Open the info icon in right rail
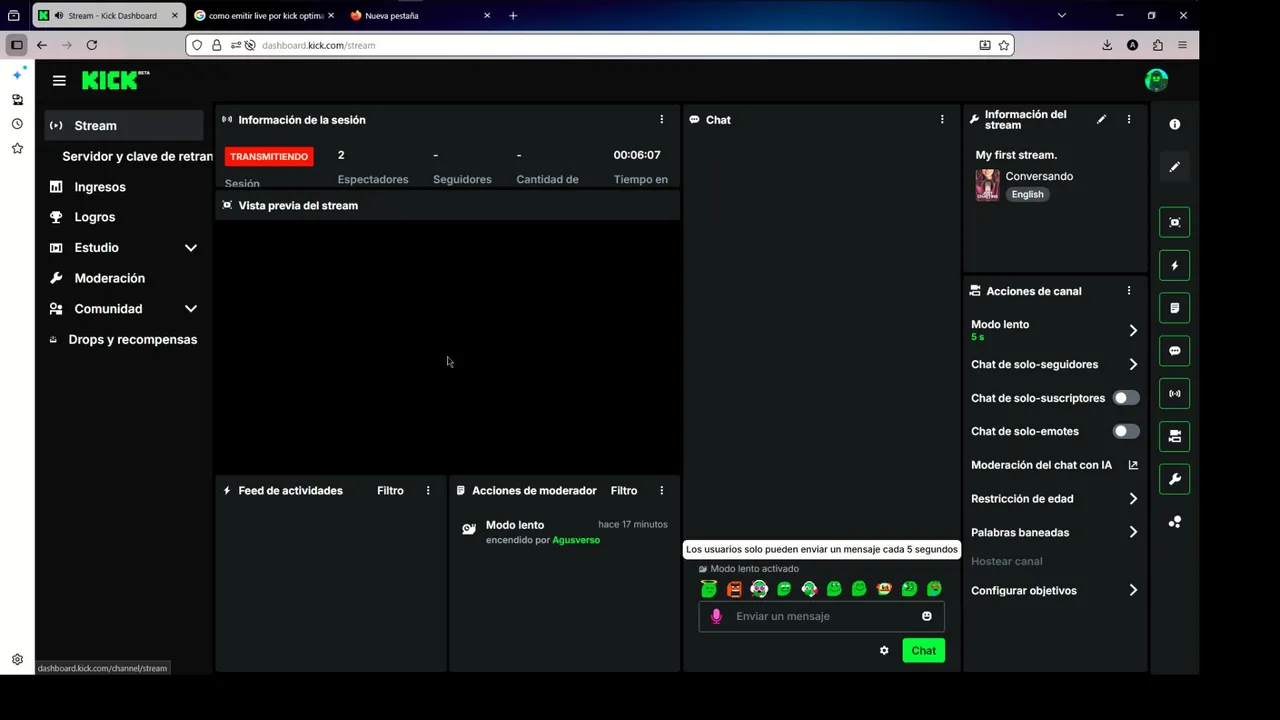Screen dimensions: 1280x720 pyautogui.click(x=1175, y=124)
